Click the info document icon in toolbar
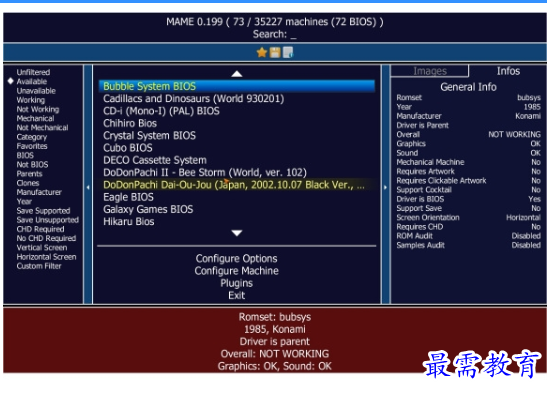This screenshot has width=547, height=397. 288,53
